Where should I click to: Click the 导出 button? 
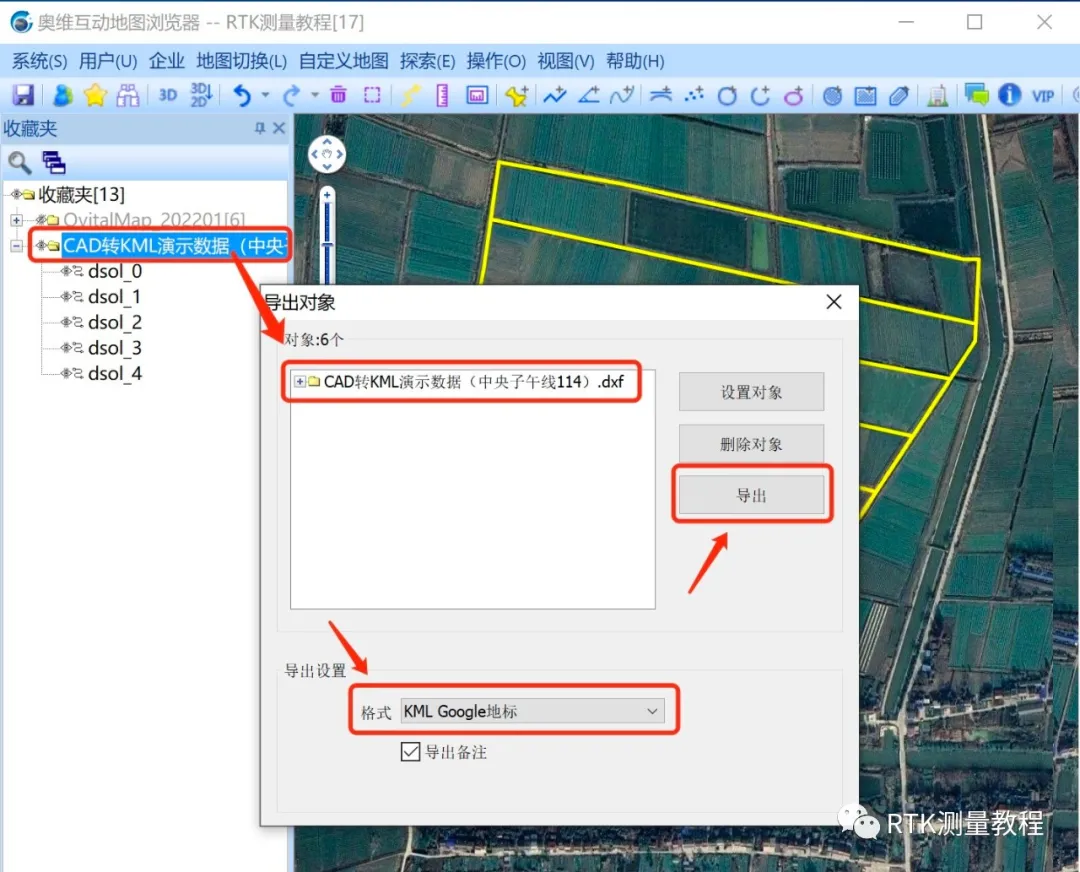[751, 493]
